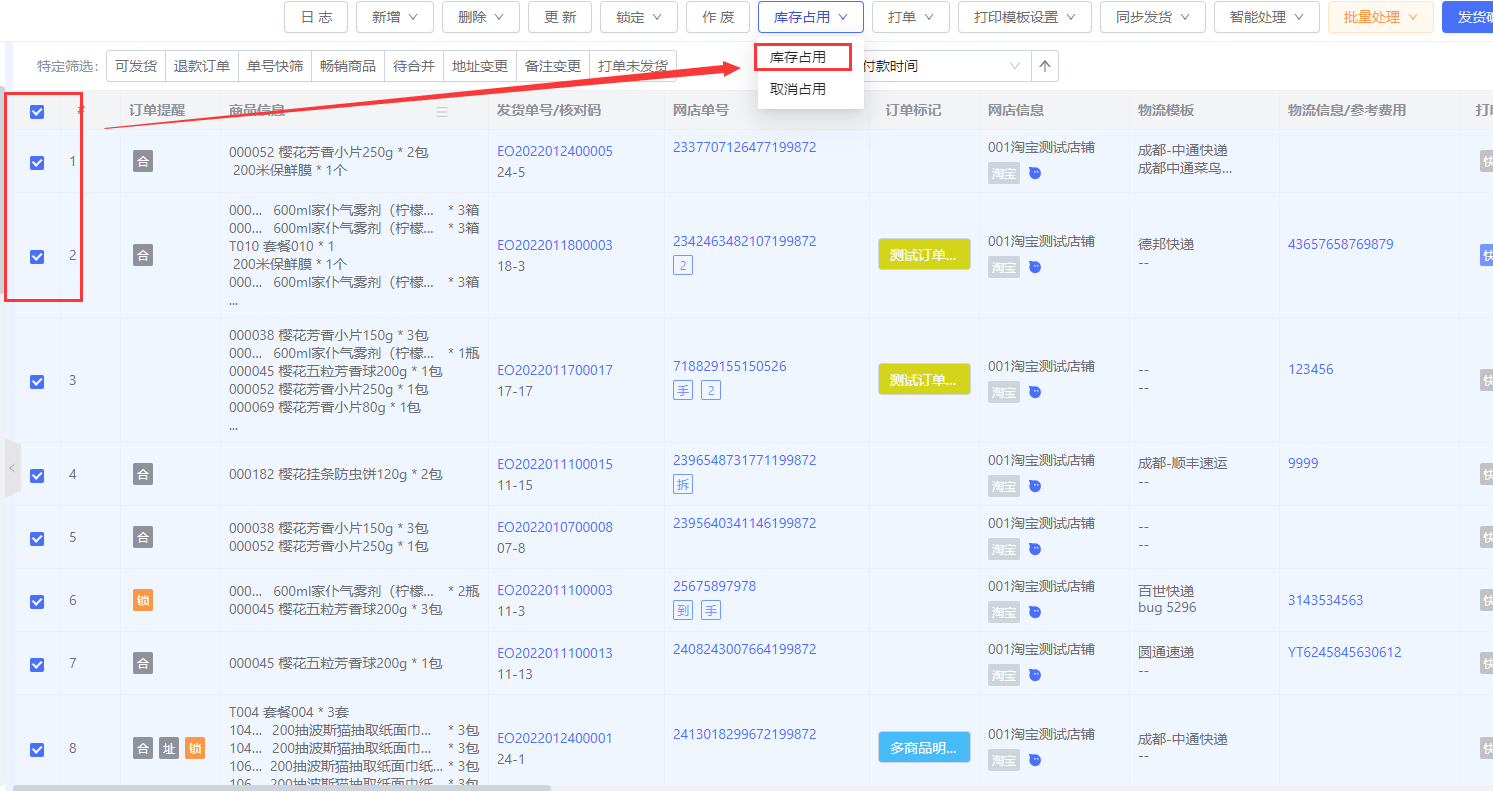Image resolution: width=1493 pixels, height=791 pixels.
Task: Apply the 待合并 quick filter
Action: coord(414,66)
